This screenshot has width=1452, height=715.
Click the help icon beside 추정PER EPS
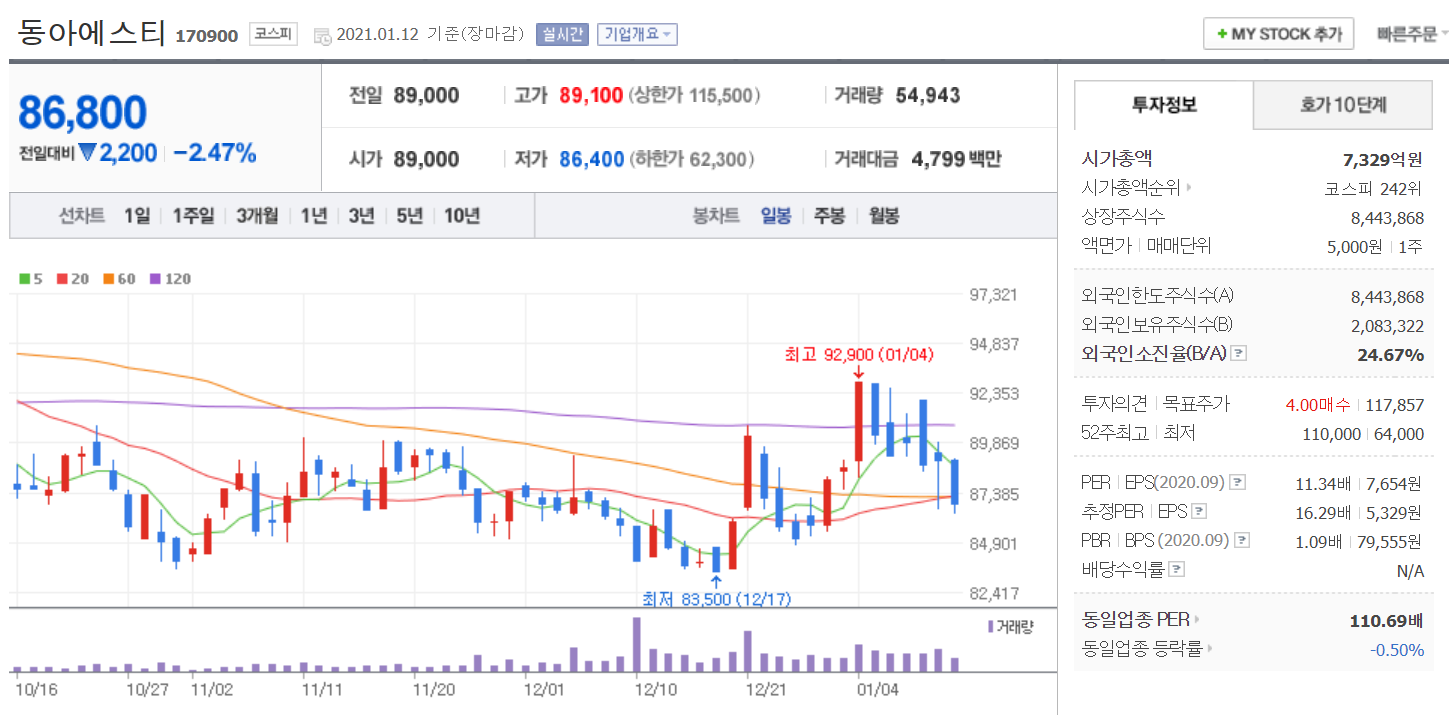pyautogui.click(x=1200, y=512)
